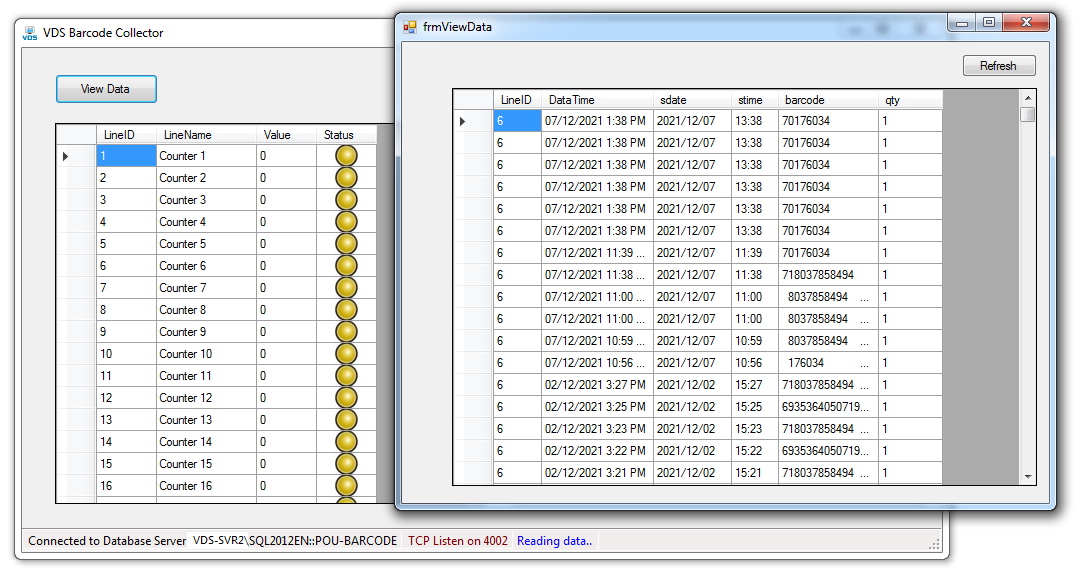Select the 'Counter 7' LineName cell
This screenshot has width=1073, height=570.
[x=207, y=288]
